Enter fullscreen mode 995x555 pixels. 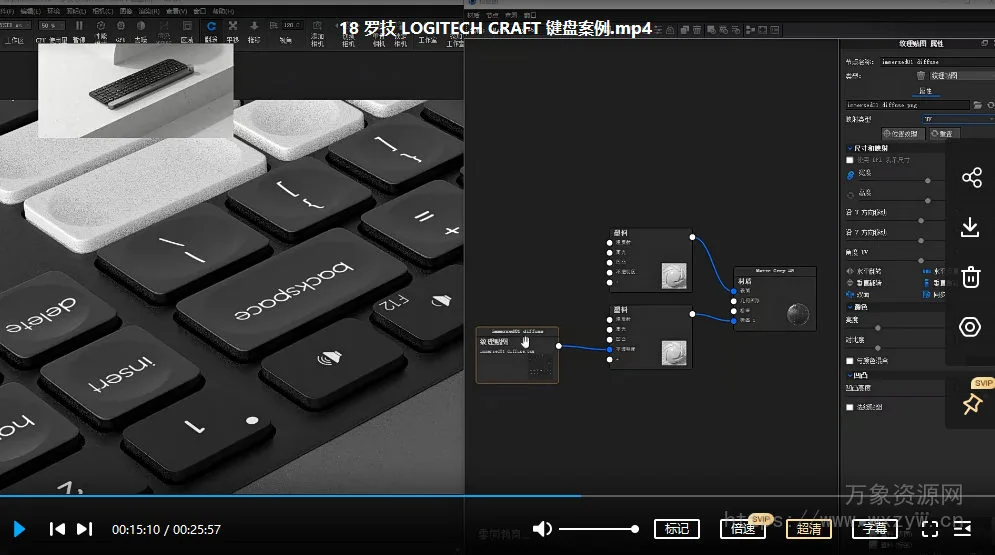(x=929, y=529)
